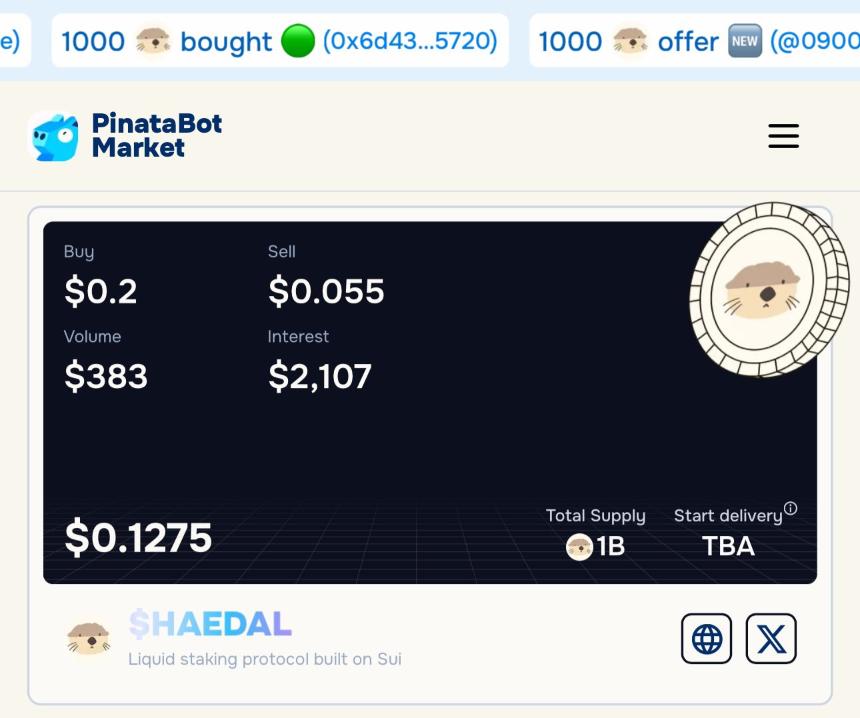Click TBA under Start delivery

[729, 547]
